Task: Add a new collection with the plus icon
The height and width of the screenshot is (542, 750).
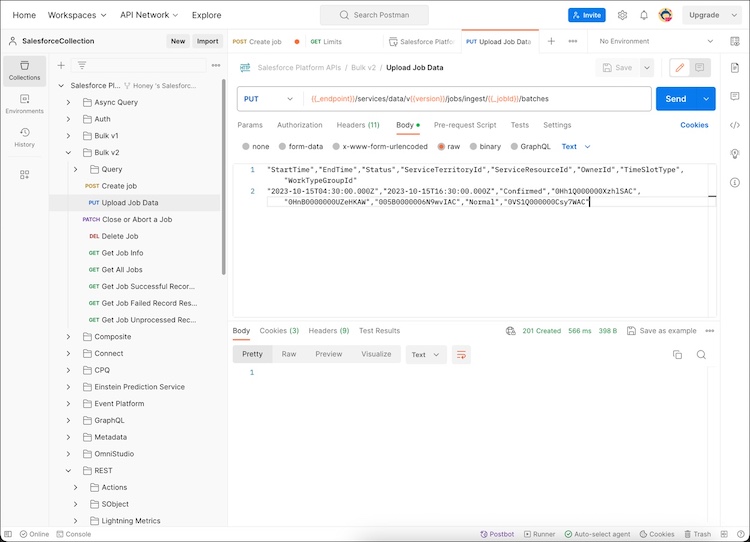Action: tap(61, 65)
